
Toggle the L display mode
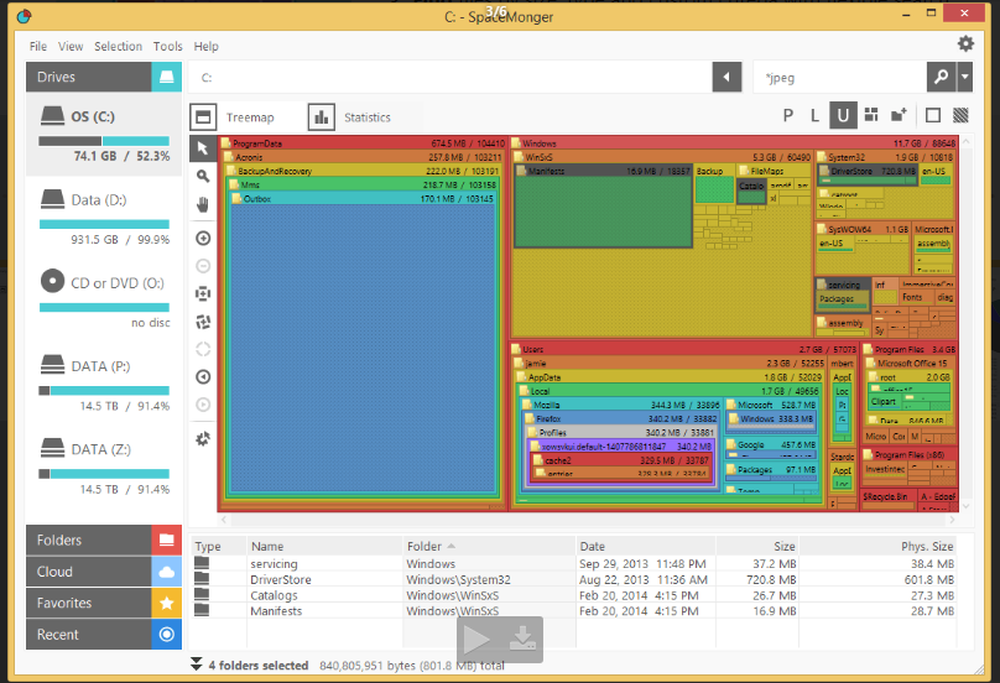pos(814,115)
